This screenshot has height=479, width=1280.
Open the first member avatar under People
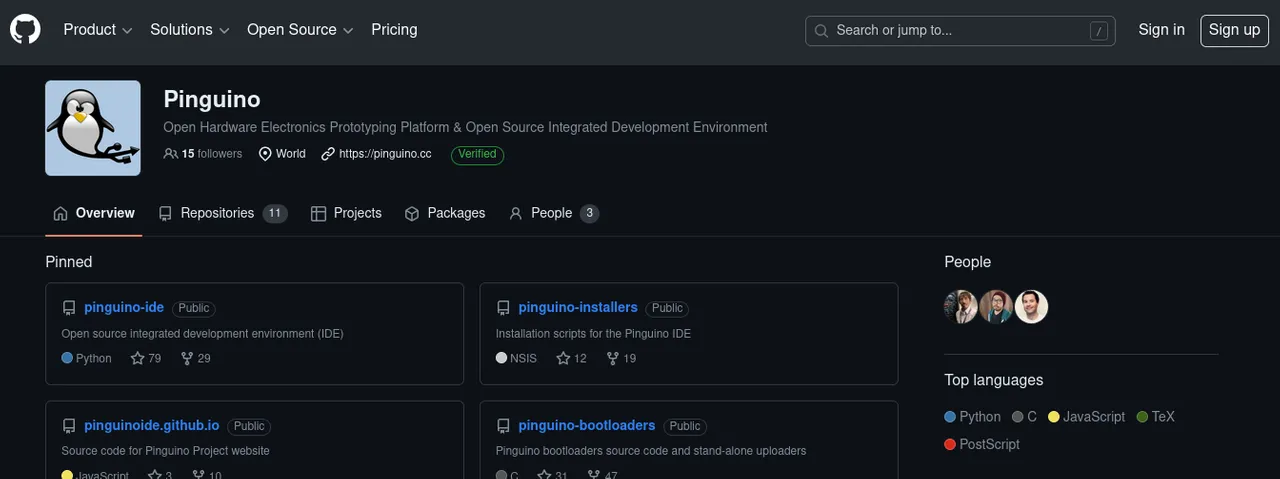pos(961,307)
